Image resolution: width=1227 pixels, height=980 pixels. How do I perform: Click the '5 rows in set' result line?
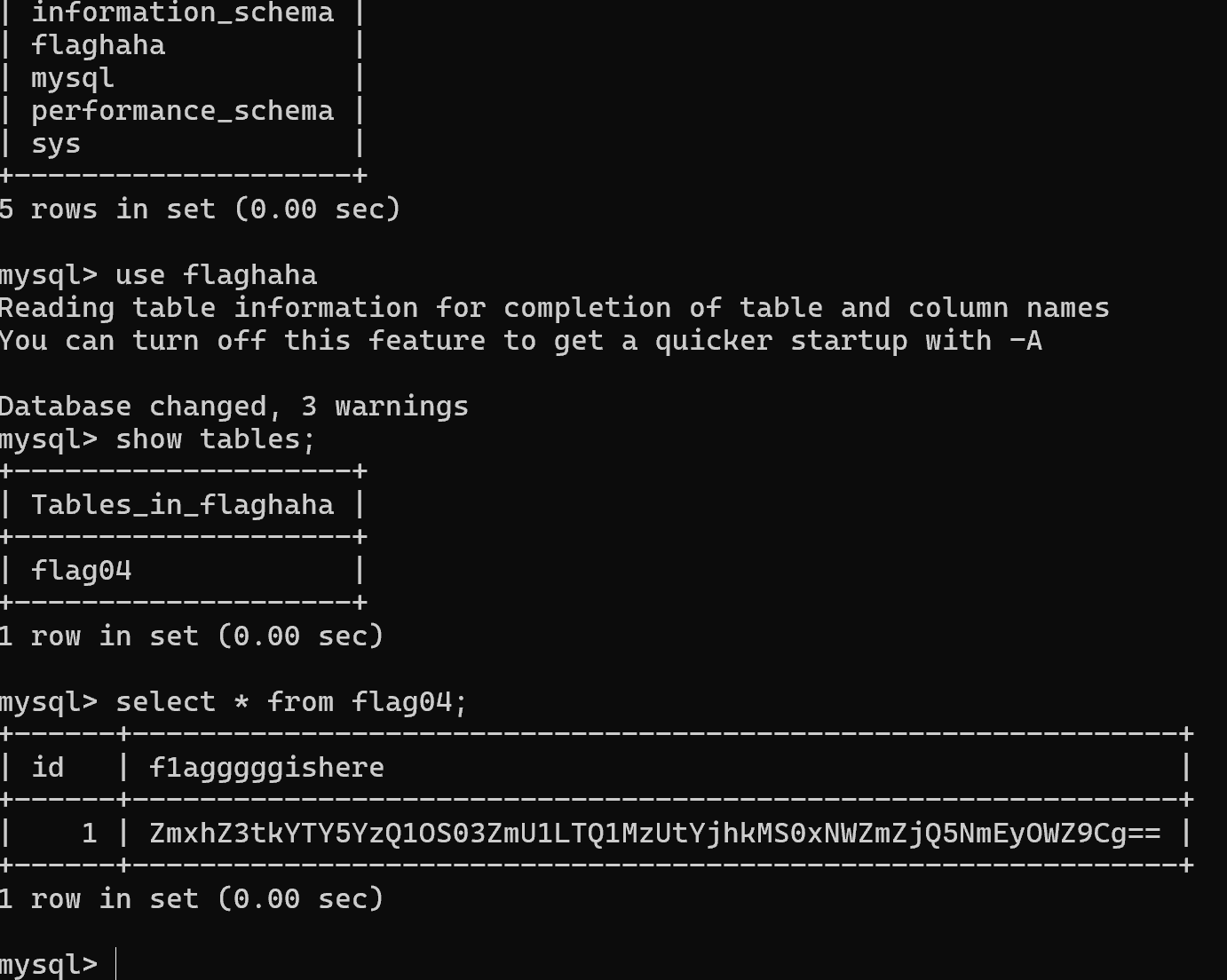200,209
